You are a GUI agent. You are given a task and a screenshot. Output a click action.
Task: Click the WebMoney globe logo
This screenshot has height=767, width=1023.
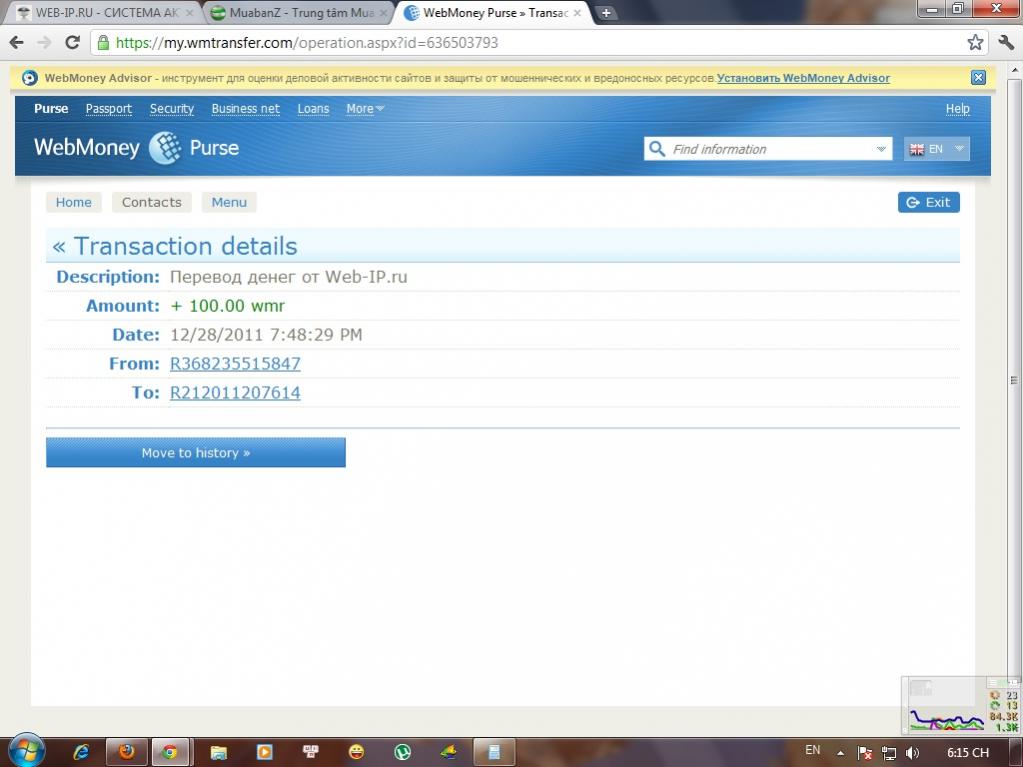(164, 147)
